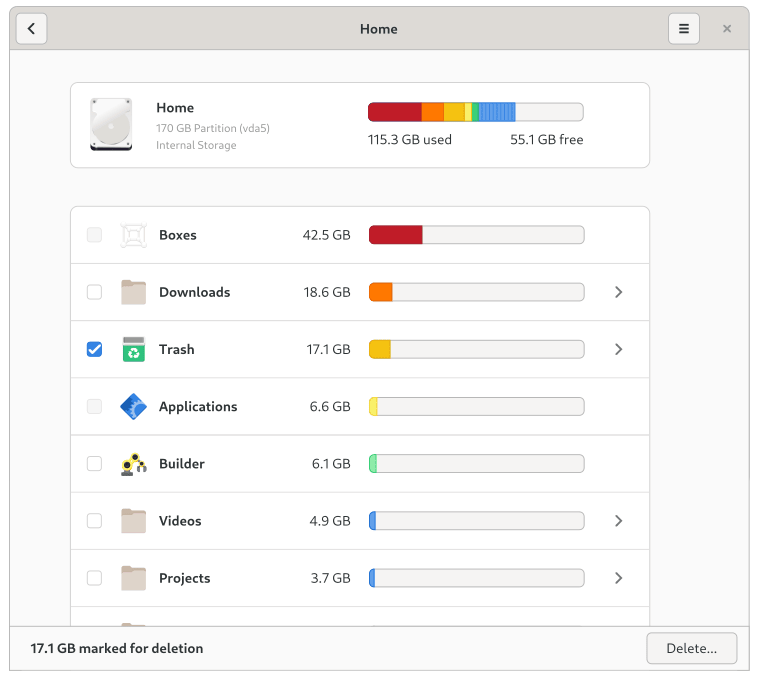Expand the Downloads row chevron
The width and height of the screenshot is (759, 682).
(x=618, y=292)
